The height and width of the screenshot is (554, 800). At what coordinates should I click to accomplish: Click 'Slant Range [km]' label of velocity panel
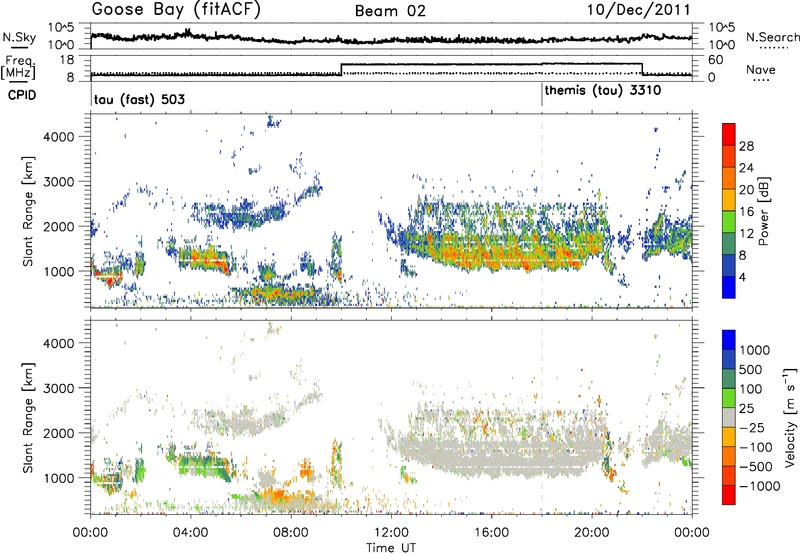pyautogui.click(x=28, y=417)
